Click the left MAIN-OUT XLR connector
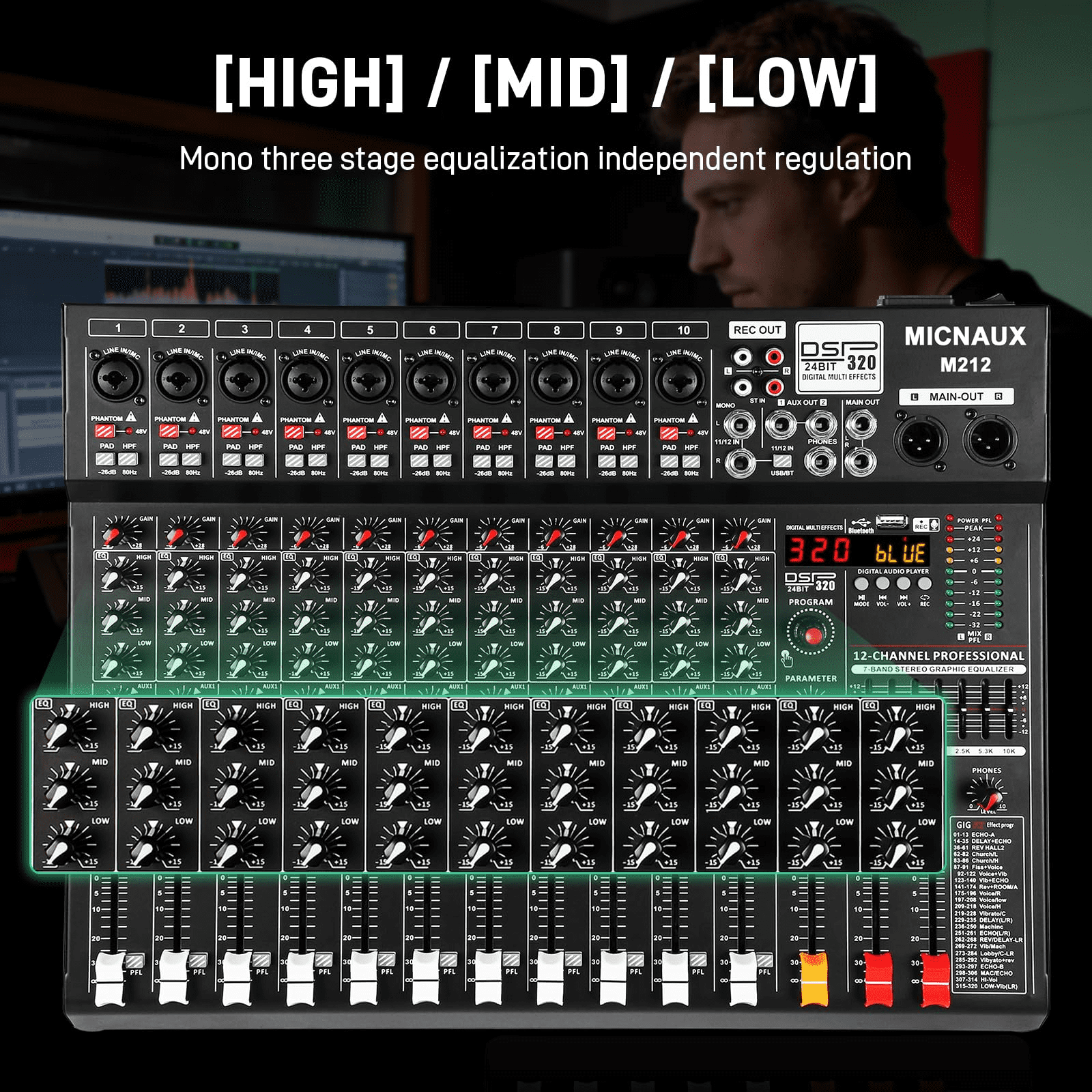 pyautogui.click(x=921, y=440)
